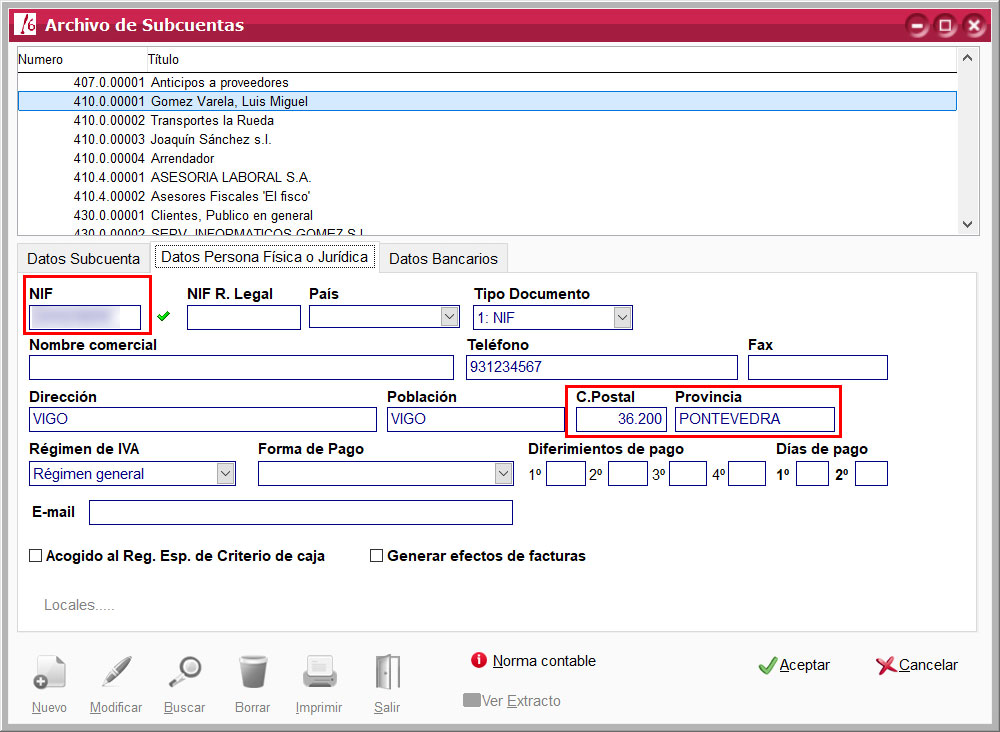Click the C.Postal field showing 36.200
This screenshot has width=1000, height=732.
point(621,419)
